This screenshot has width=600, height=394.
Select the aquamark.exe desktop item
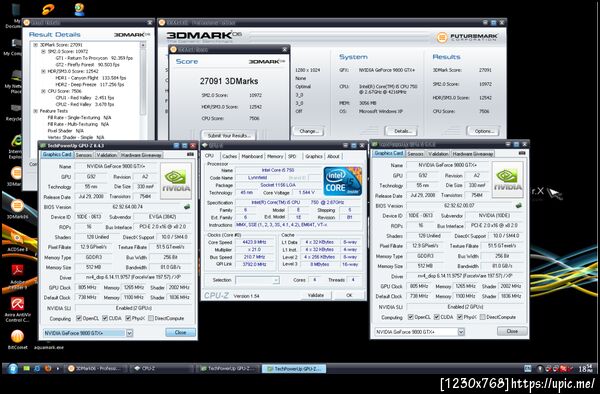pos(49,347)
